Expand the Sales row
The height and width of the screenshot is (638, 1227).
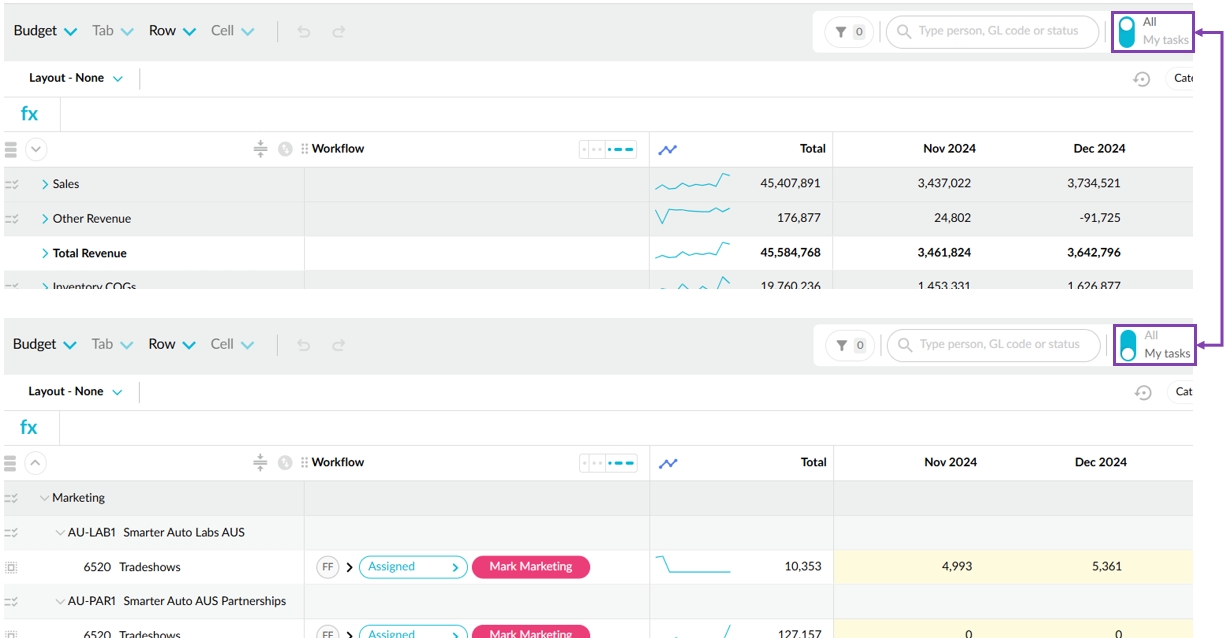point(45,184)
